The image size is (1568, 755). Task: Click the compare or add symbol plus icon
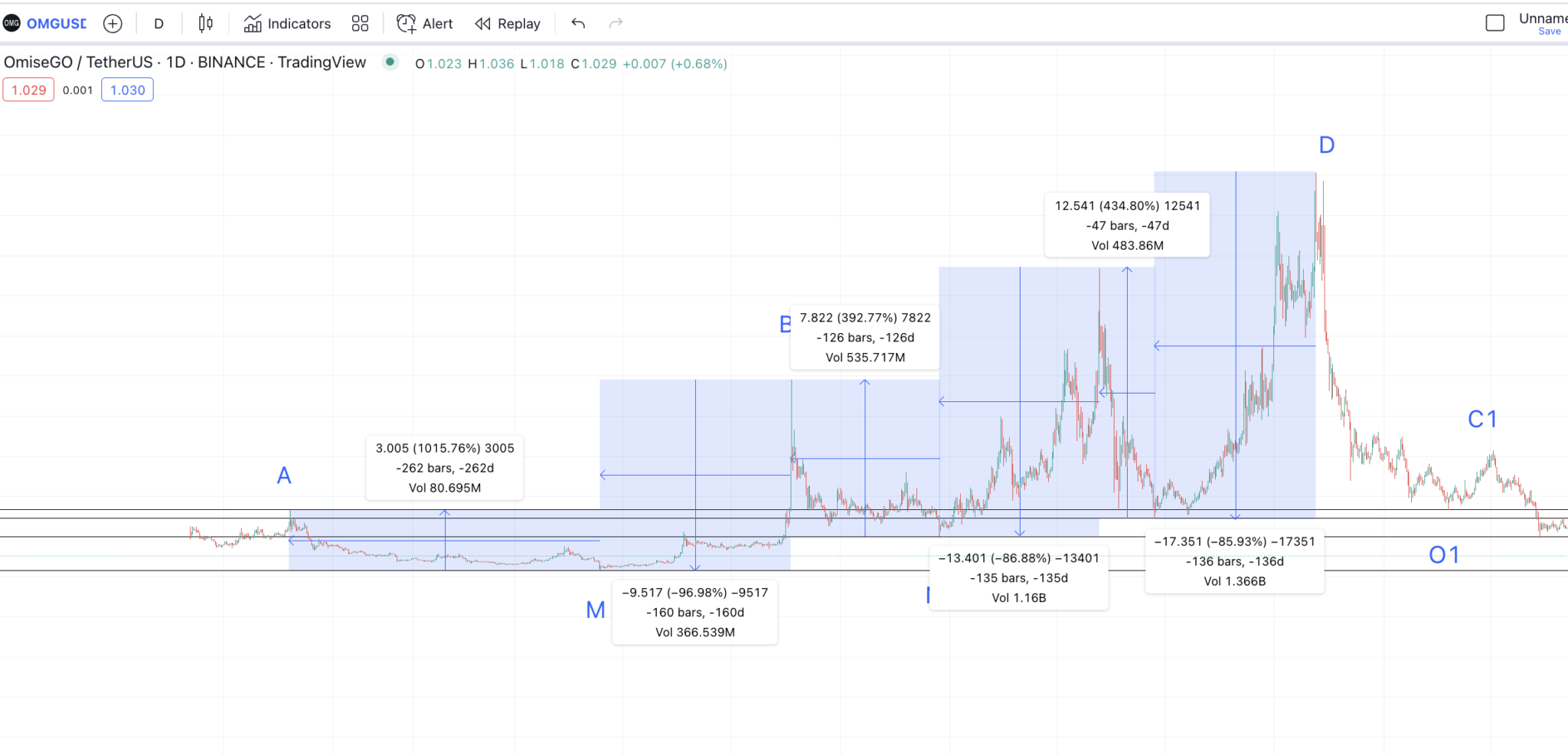(x=113, y=24)
